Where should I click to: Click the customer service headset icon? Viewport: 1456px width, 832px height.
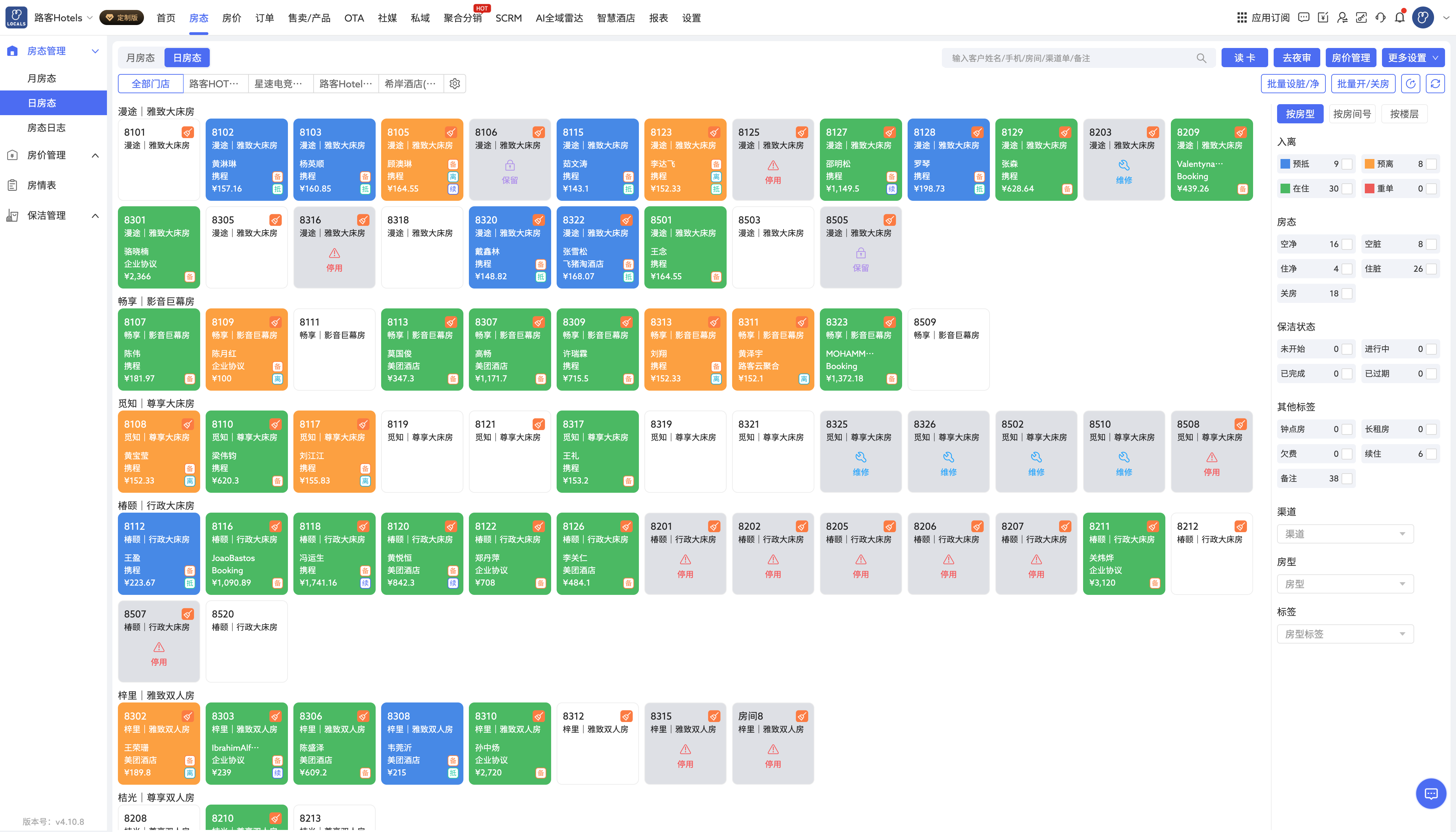[1381, 18]
